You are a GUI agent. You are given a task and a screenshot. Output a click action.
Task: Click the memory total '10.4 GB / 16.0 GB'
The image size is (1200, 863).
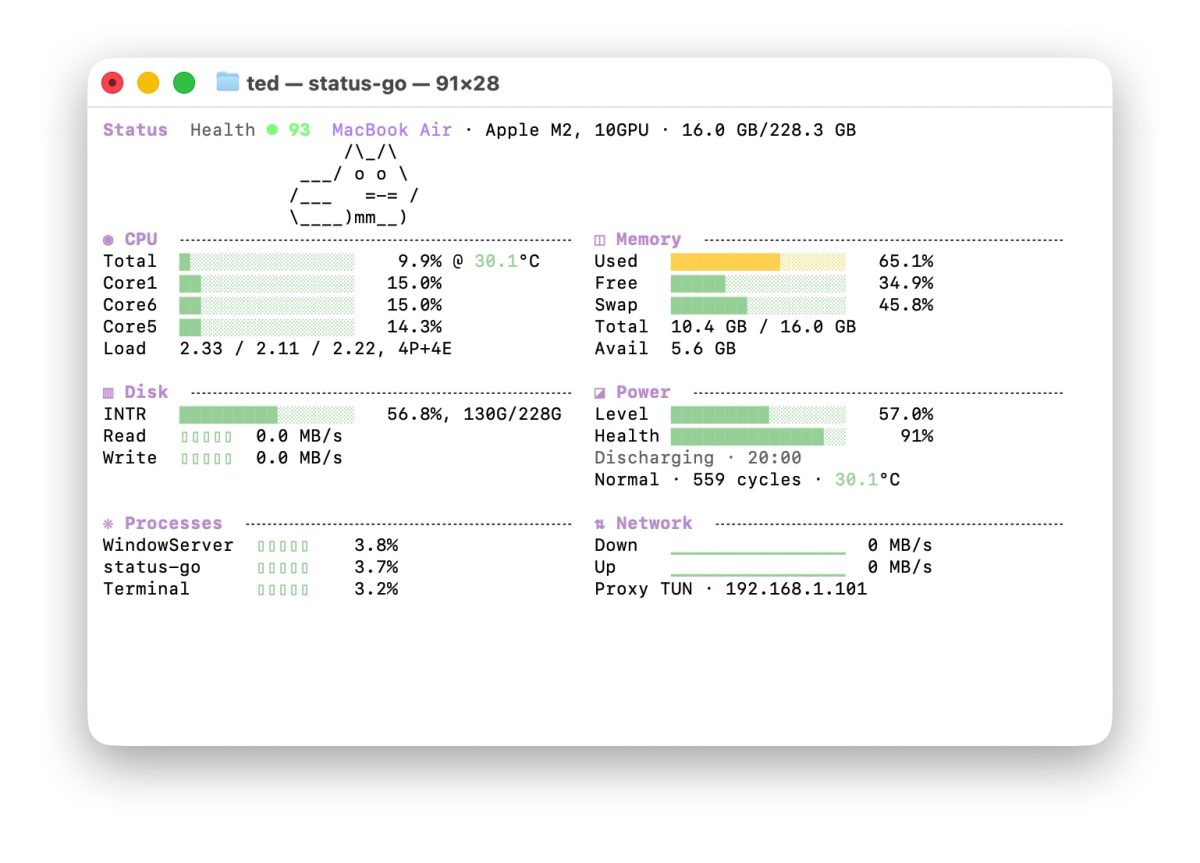pos(763,327)
